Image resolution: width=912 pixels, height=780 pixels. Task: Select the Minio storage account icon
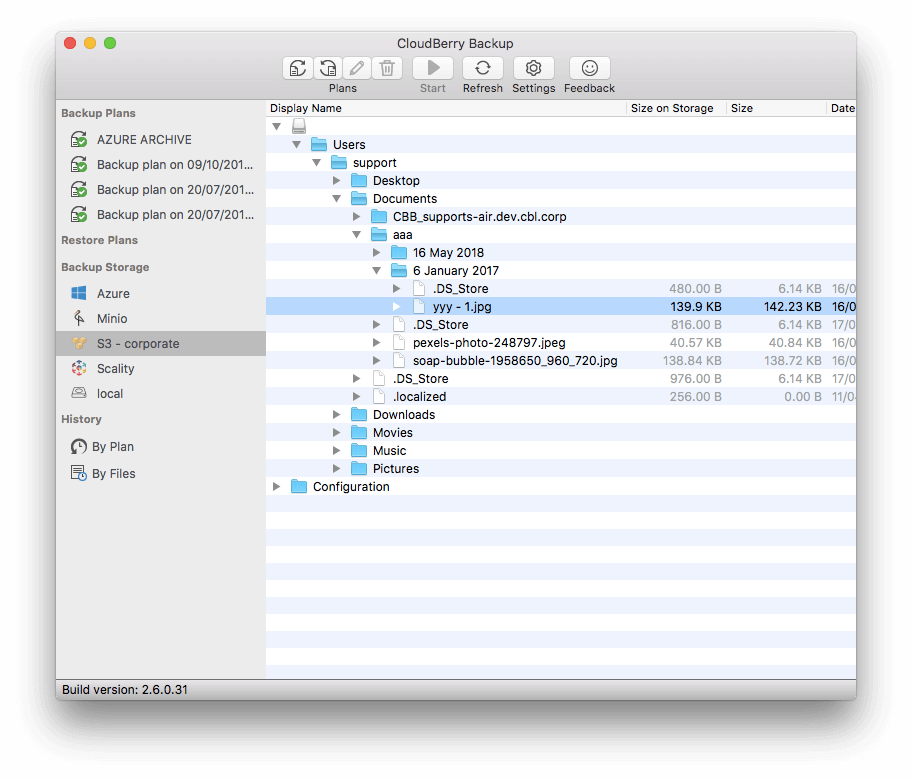(x=79, y=318)
